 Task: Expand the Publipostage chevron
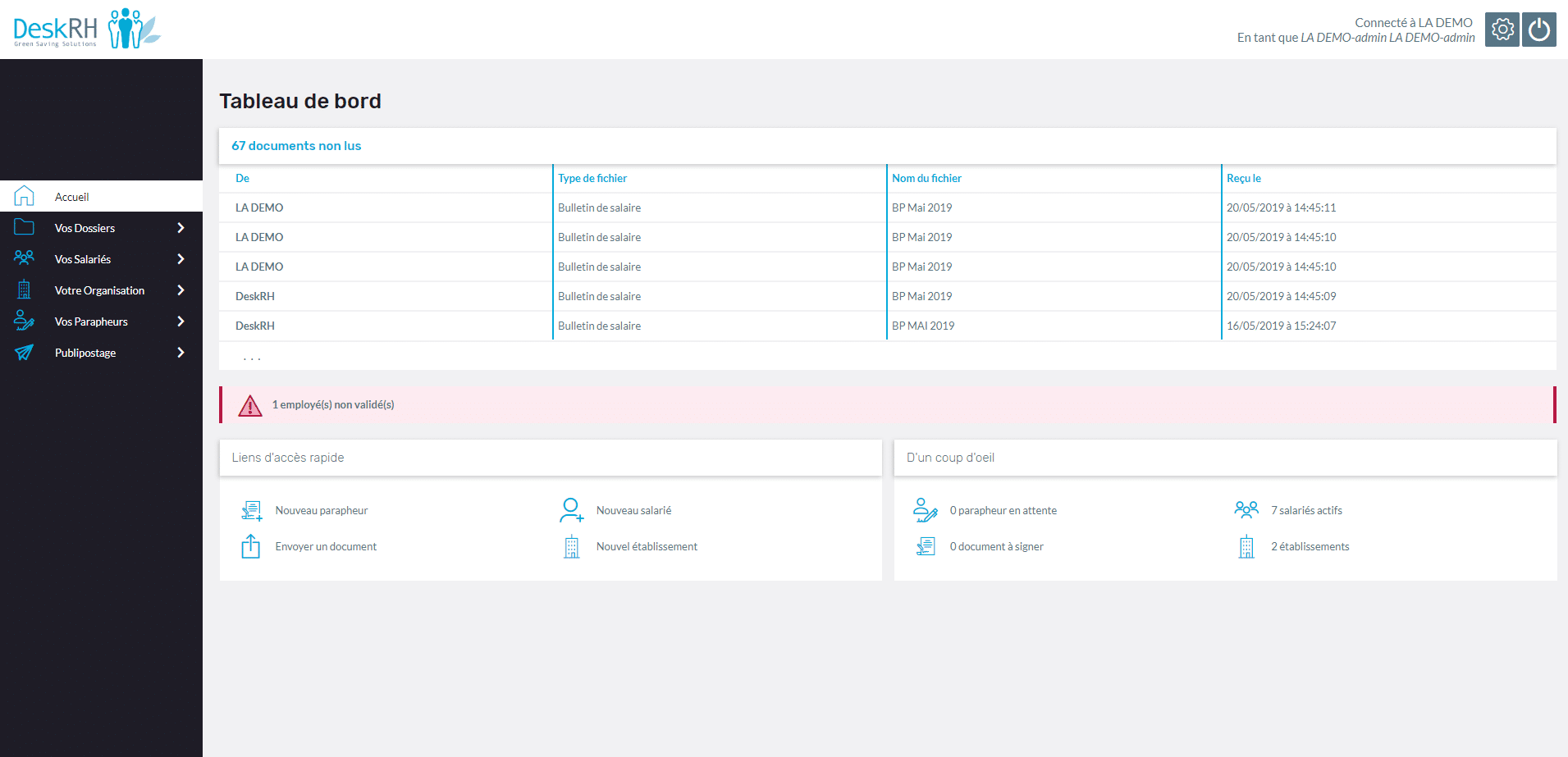[x=181, y=353]
